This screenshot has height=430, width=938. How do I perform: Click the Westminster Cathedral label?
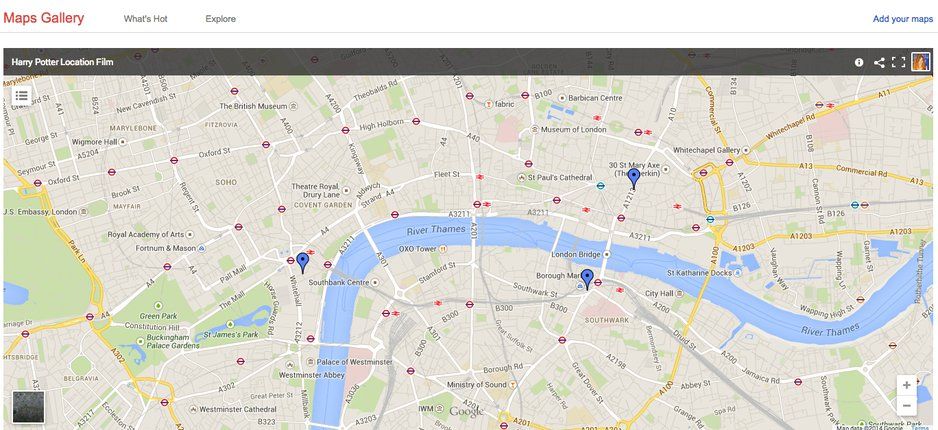point(237,410)
